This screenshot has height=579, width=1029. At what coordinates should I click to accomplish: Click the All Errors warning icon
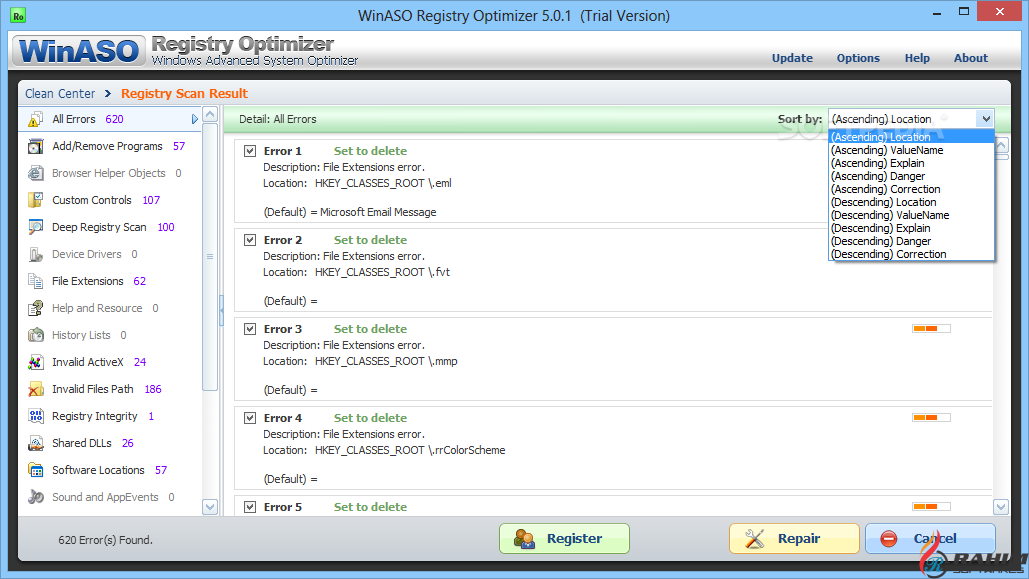tap(35, 119)
